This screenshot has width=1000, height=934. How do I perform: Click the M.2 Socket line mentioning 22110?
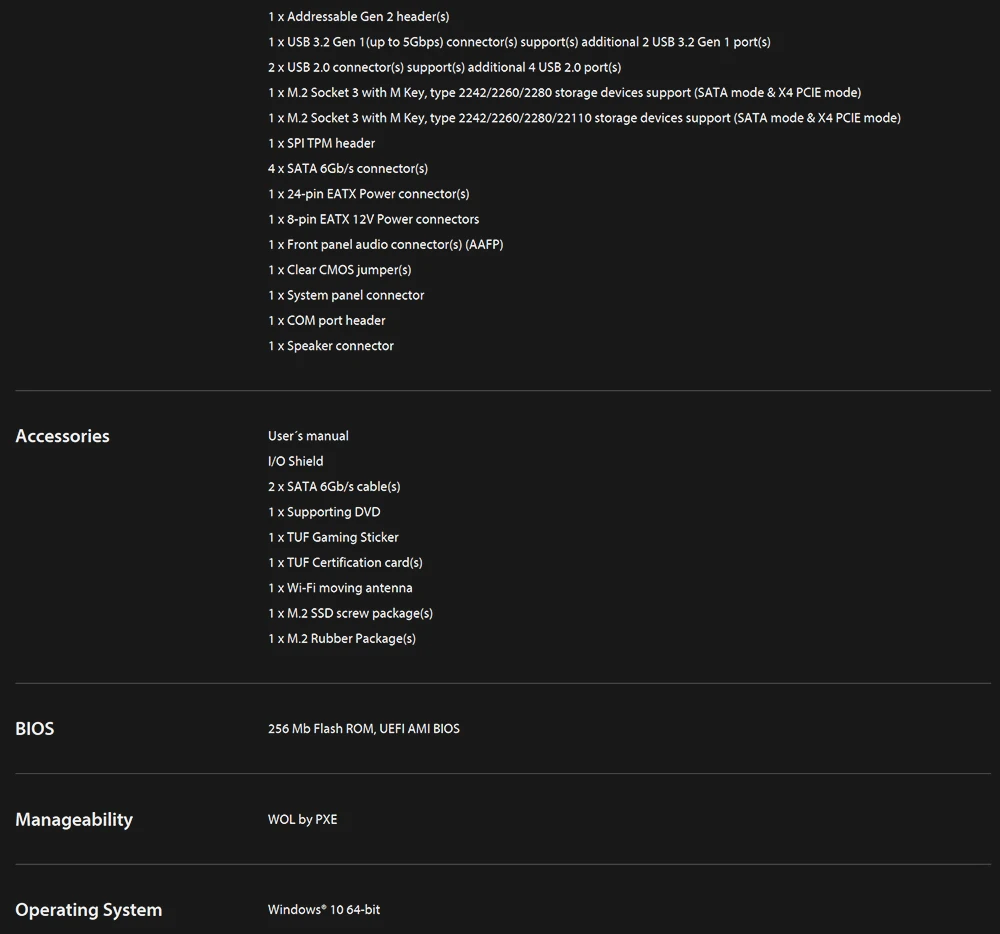coord(584,118)
